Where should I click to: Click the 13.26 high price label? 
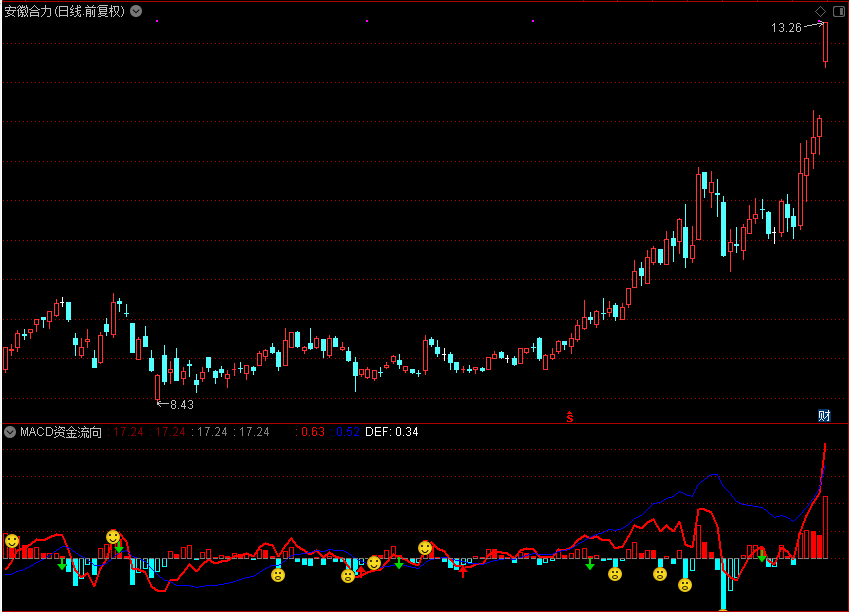(786, 28)
